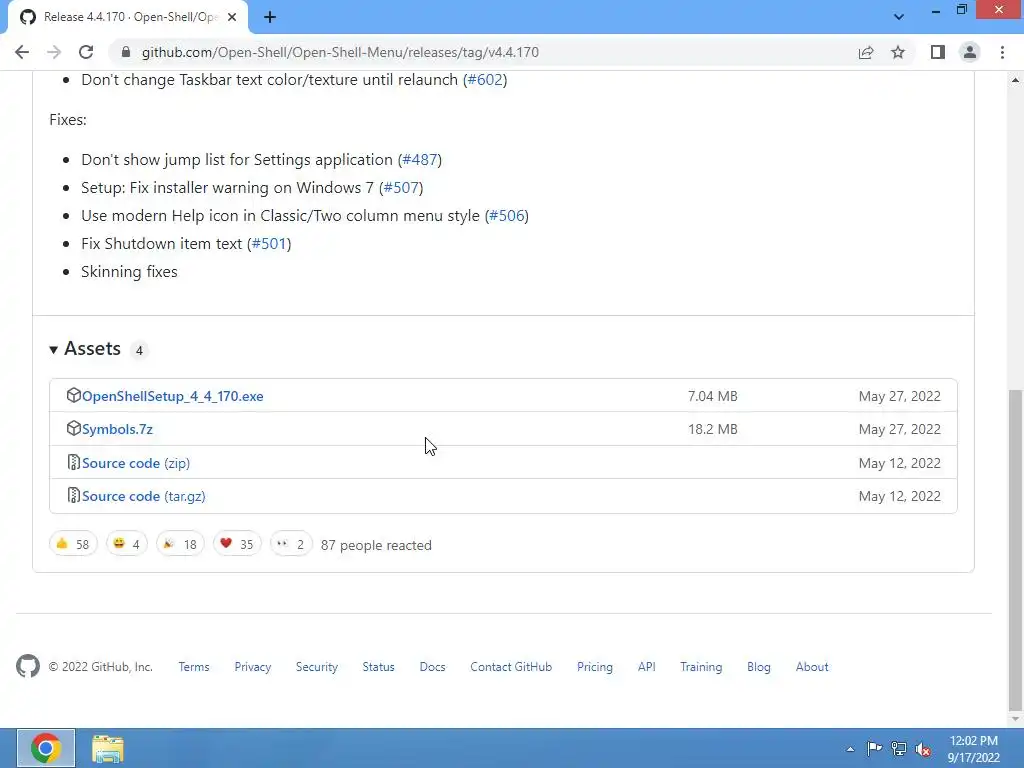1024x768 pixels.
Task: Click the scrollbar up arrow
Action: point(1015,80)
